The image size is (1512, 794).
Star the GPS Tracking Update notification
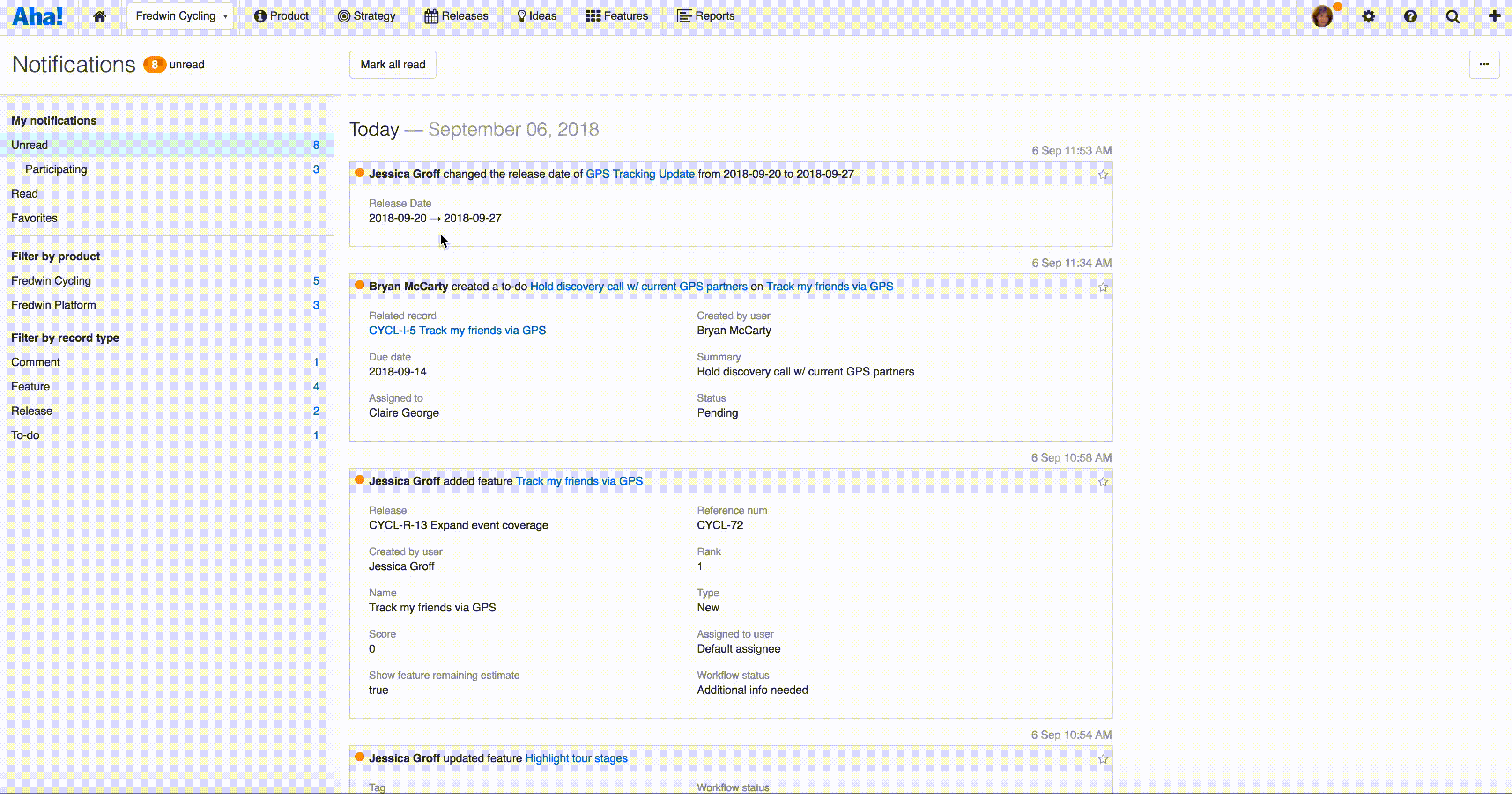1103,175
